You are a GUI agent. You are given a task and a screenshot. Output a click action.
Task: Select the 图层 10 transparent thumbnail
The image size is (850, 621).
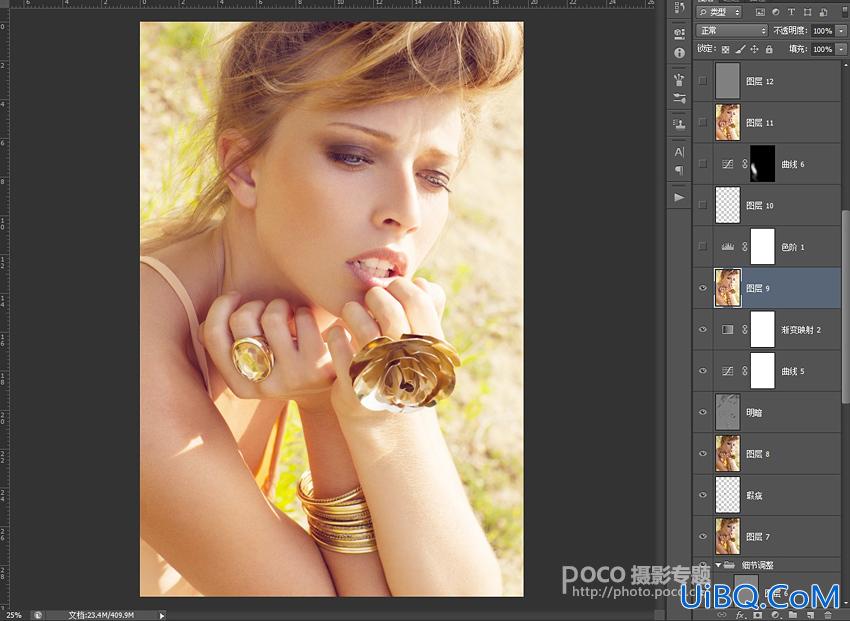coord(727,205)
